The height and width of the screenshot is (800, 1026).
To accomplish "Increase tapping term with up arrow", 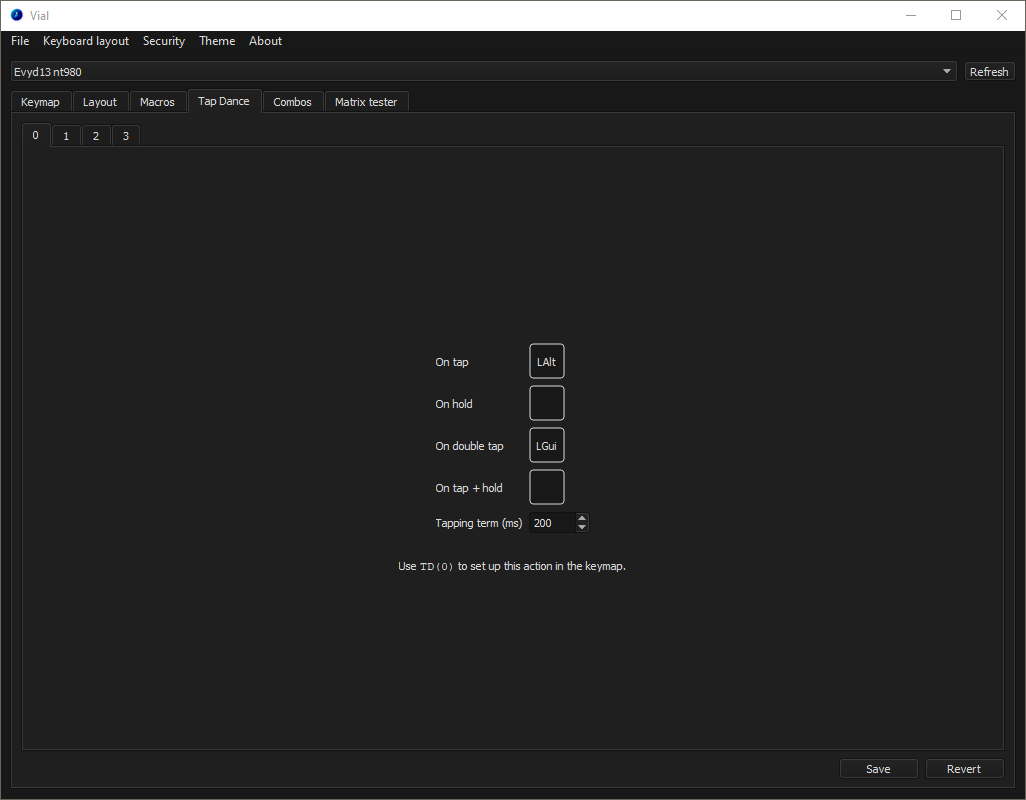I will point(582,518).
